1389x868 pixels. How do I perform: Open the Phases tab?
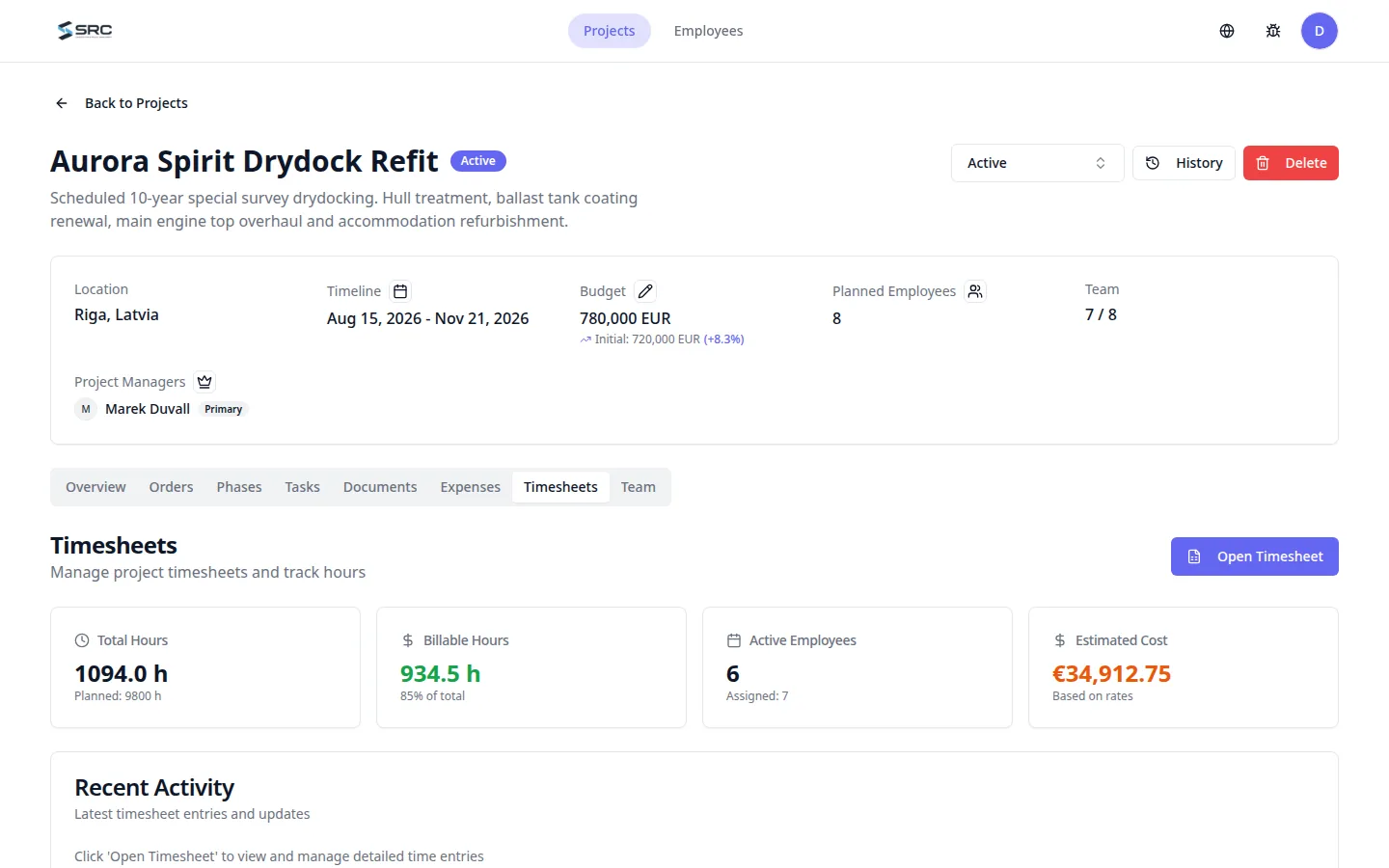(239, 487)
